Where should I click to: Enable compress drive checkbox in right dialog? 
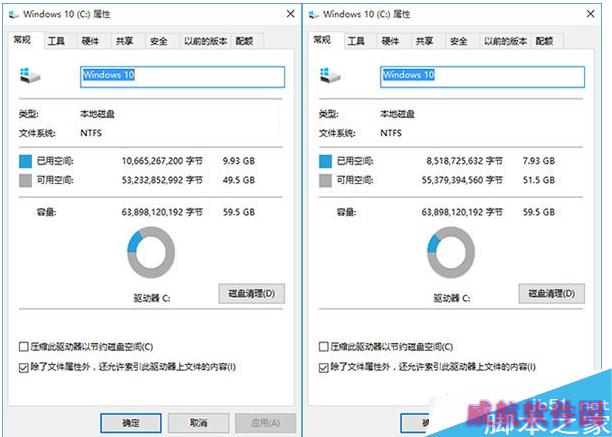[324, 346]
